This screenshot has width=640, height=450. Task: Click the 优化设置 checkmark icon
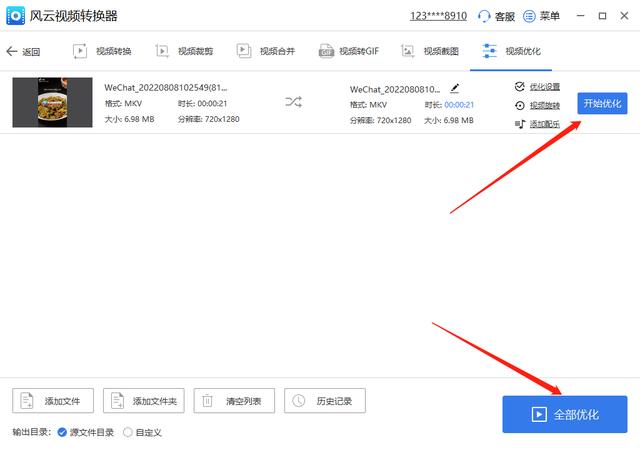click(x=520, y=86)
